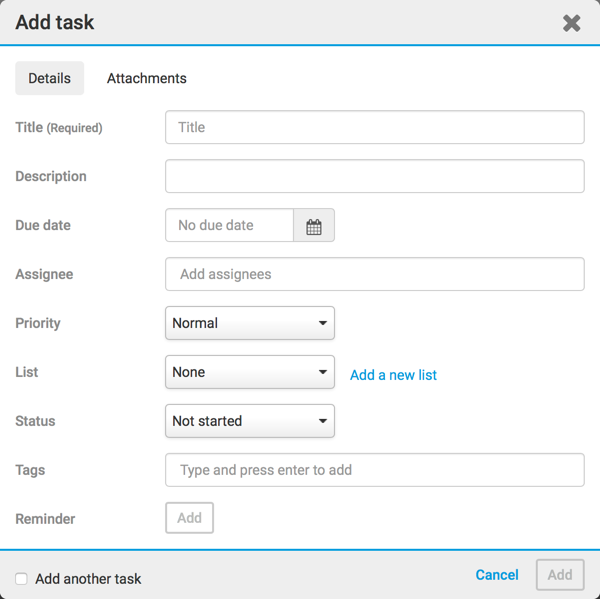This screenshot has height=599, width=600.
Task: Close the Add task dialog
Action: coord(572,23)
